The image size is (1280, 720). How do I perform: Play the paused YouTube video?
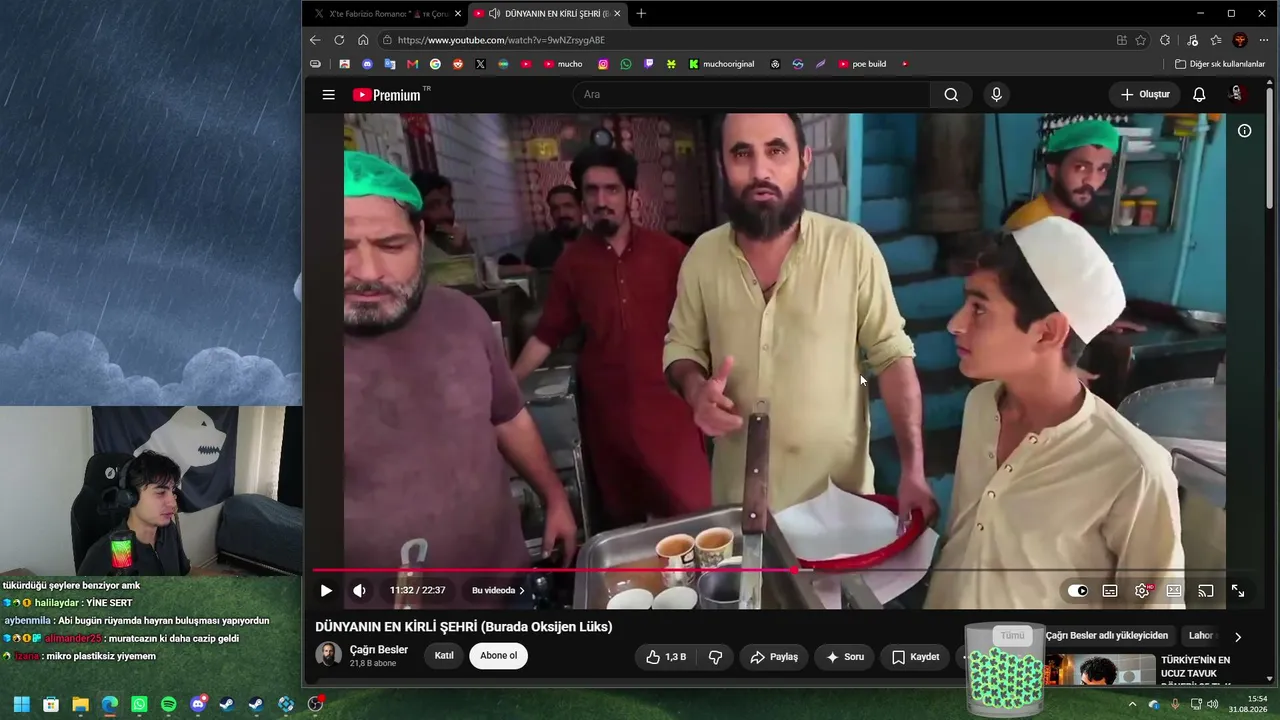pyautogui.click(x=326, y=591)
